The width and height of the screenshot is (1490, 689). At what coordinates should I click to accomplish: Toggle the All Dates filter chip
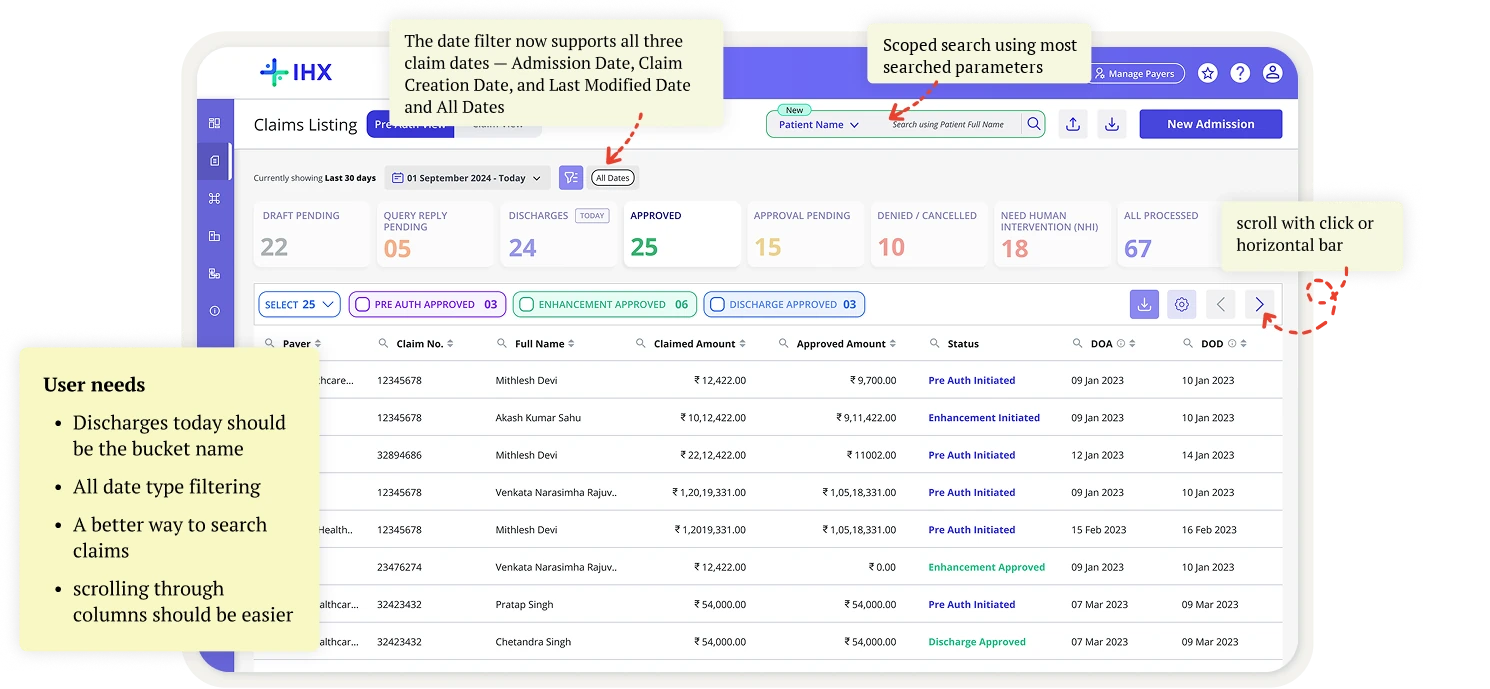613,178
